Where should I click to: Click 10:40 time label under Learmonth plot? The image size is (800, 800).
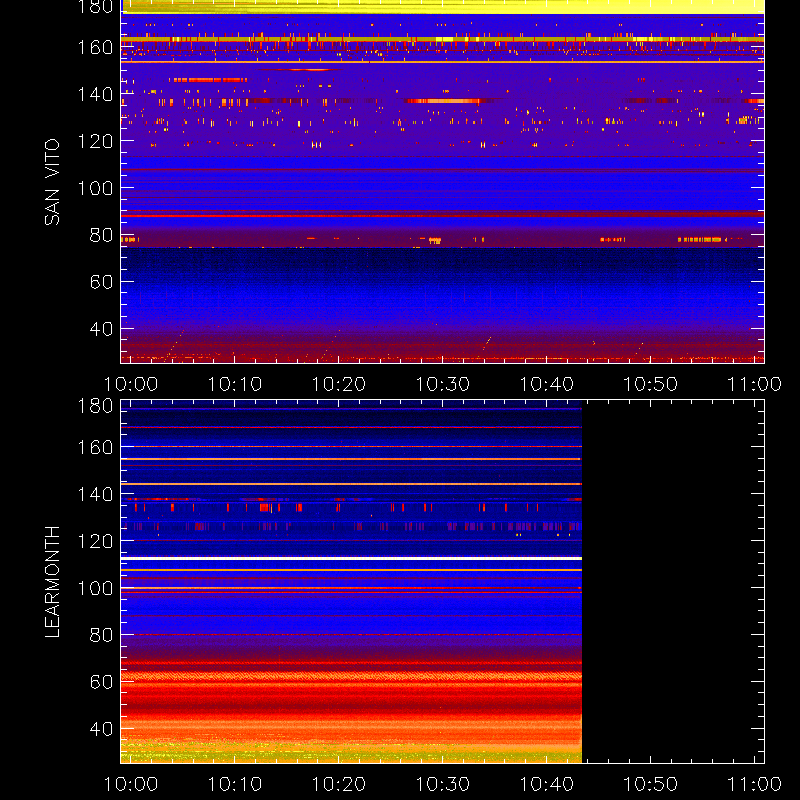click(x=546, y=784)
